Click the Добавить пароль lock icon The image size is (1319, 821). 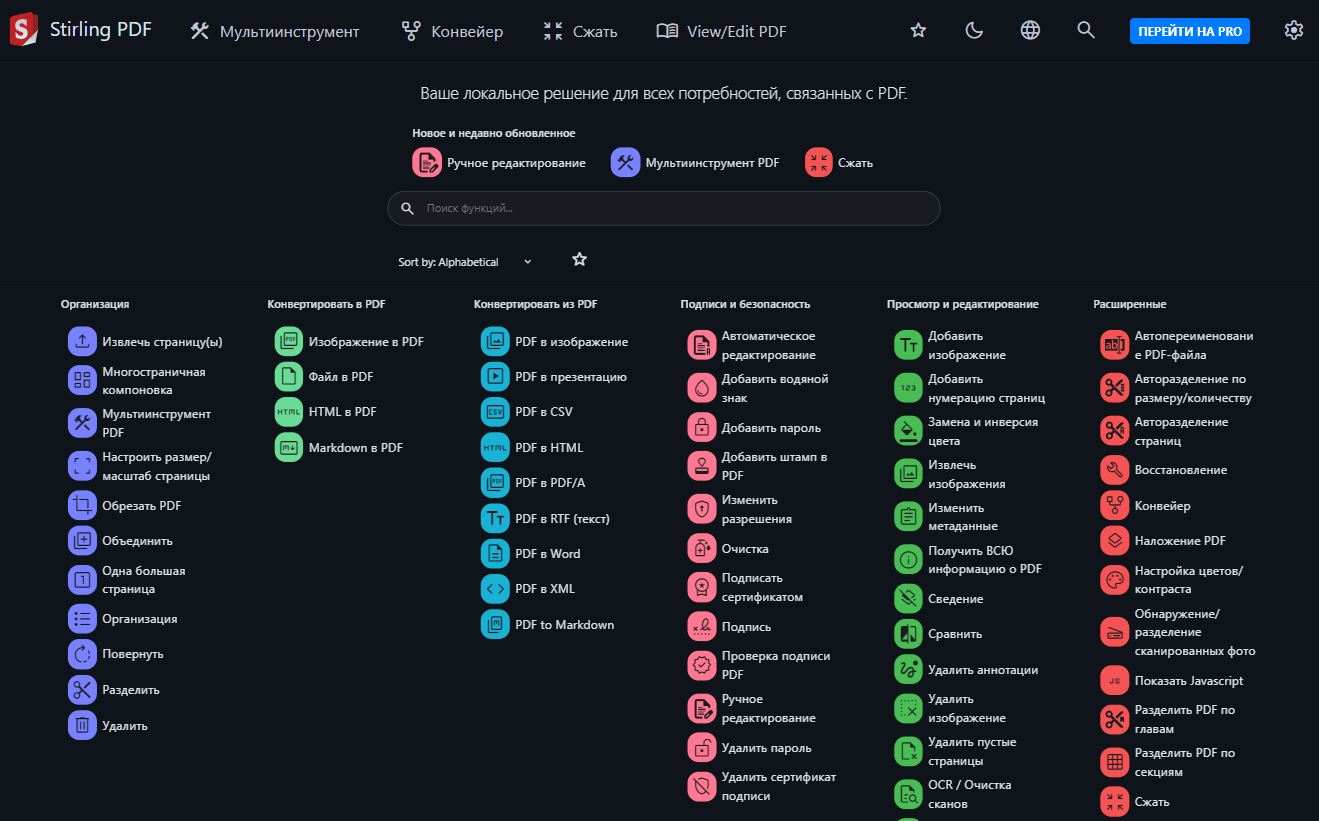coord(702,427)
